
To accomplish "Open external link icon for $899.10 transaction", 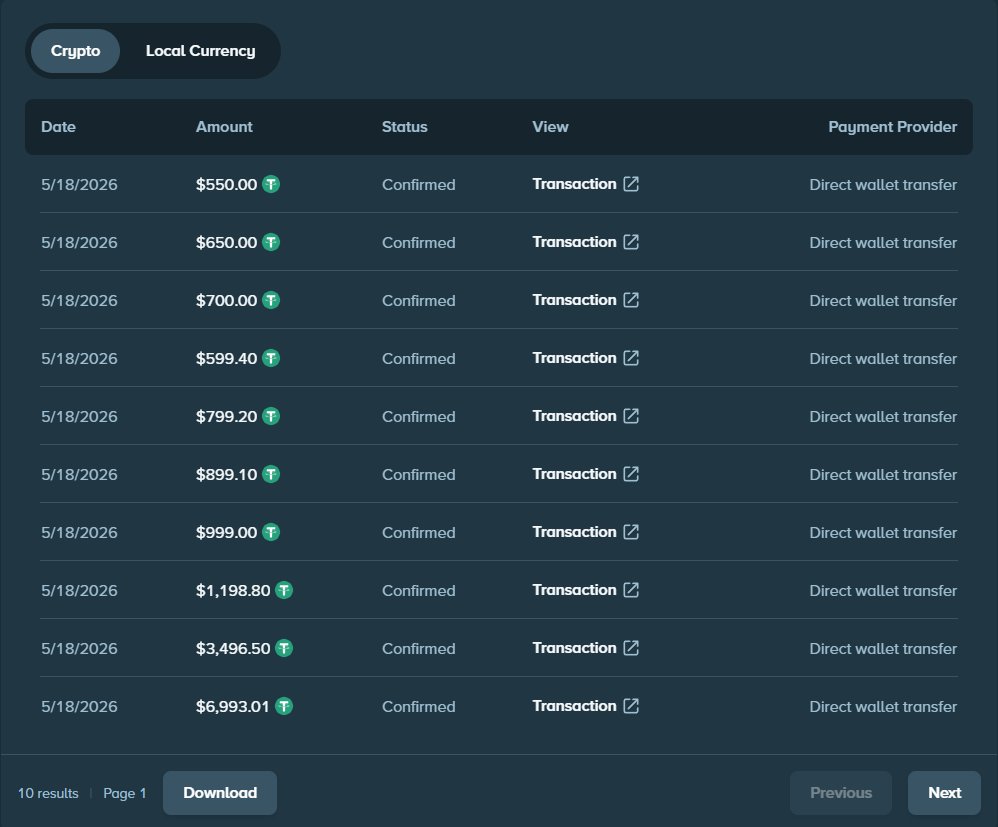I will [631, 474].
